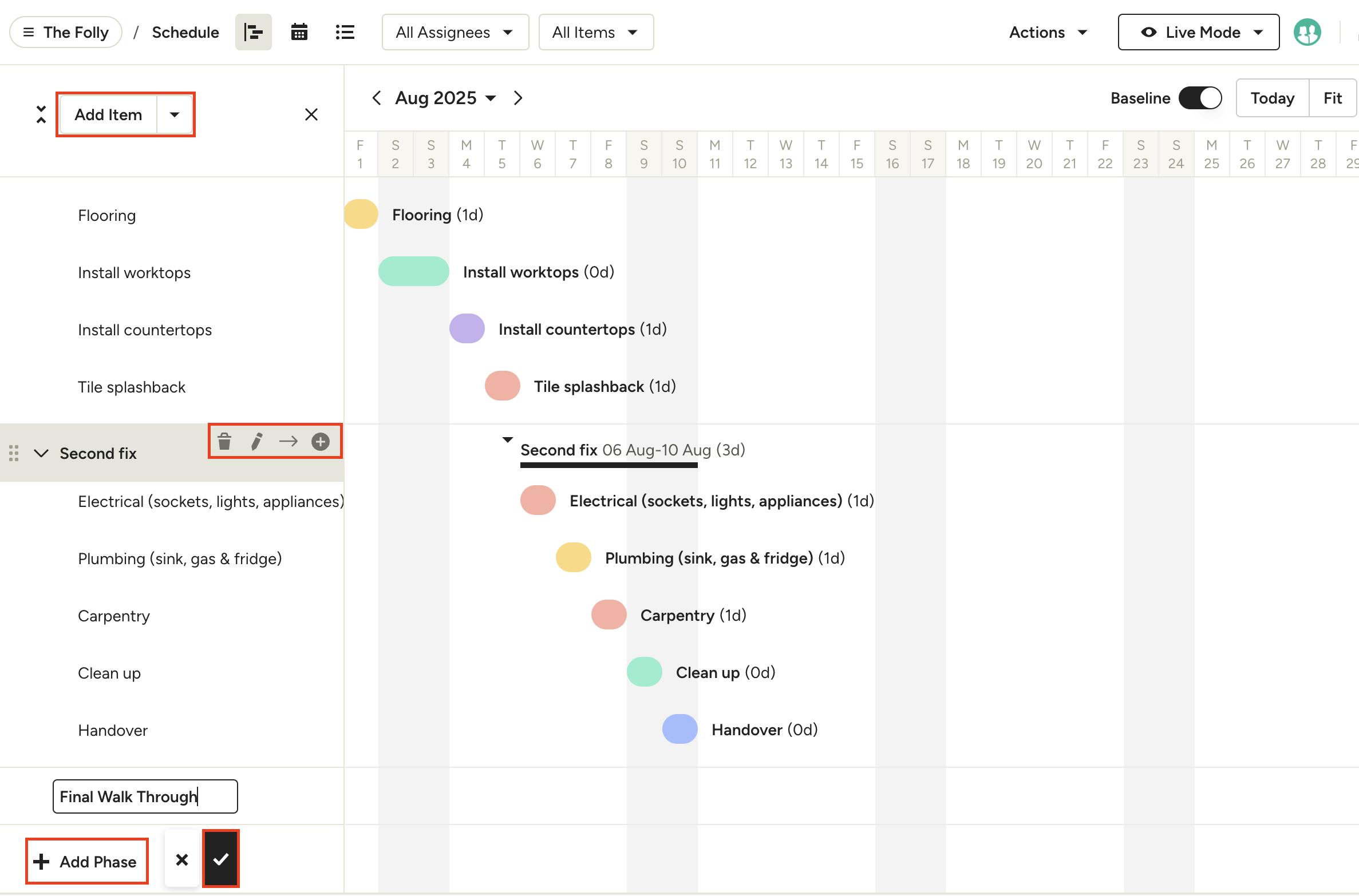Image resolution: width=1359 pixels, height=896 pixels.
Task: Confirm new phase name with checkmark
Action: [221, 859]
